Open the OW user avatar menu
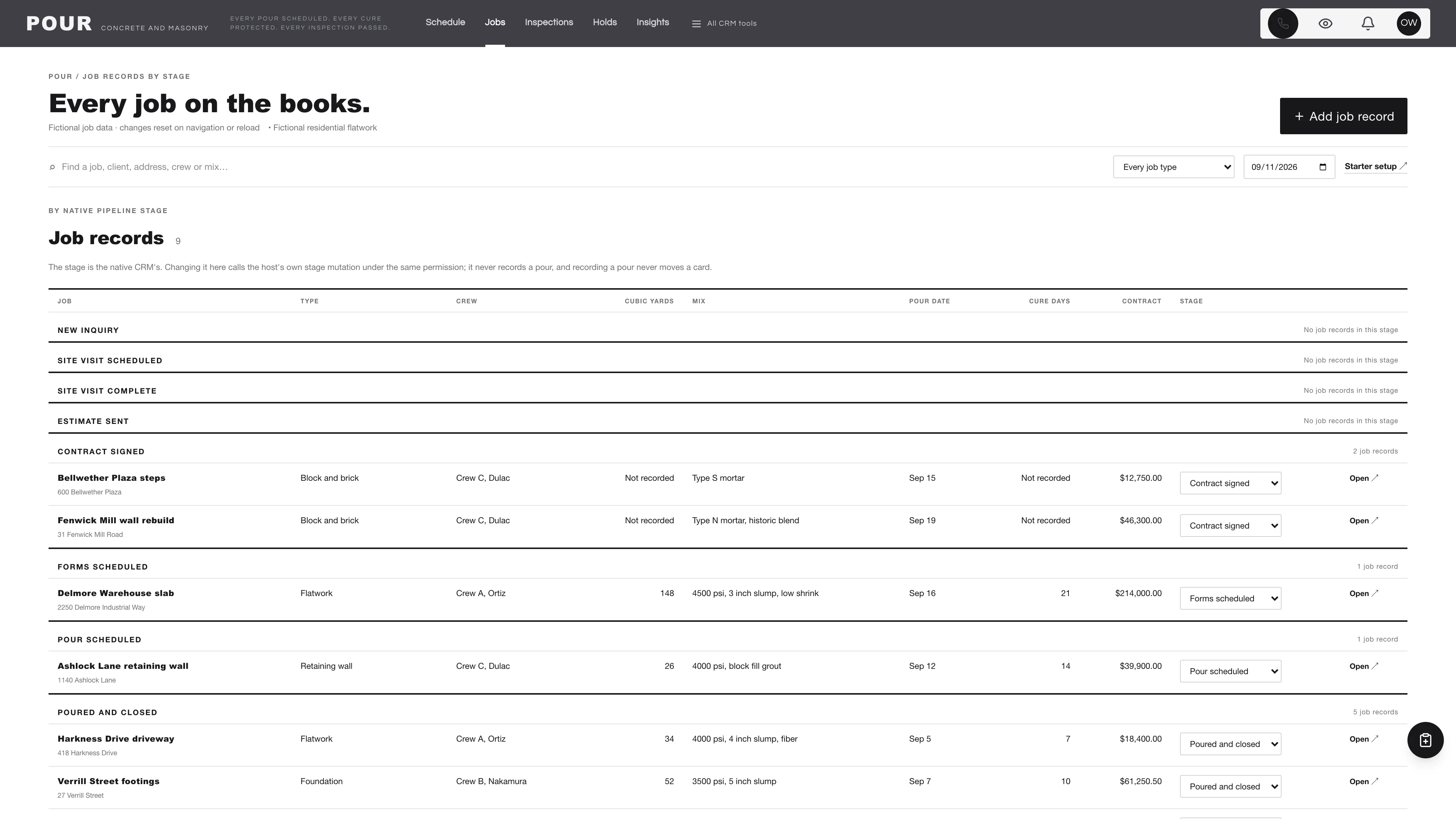The image size is (1456, 819). pyautogui.click(x=1409, y=23)
